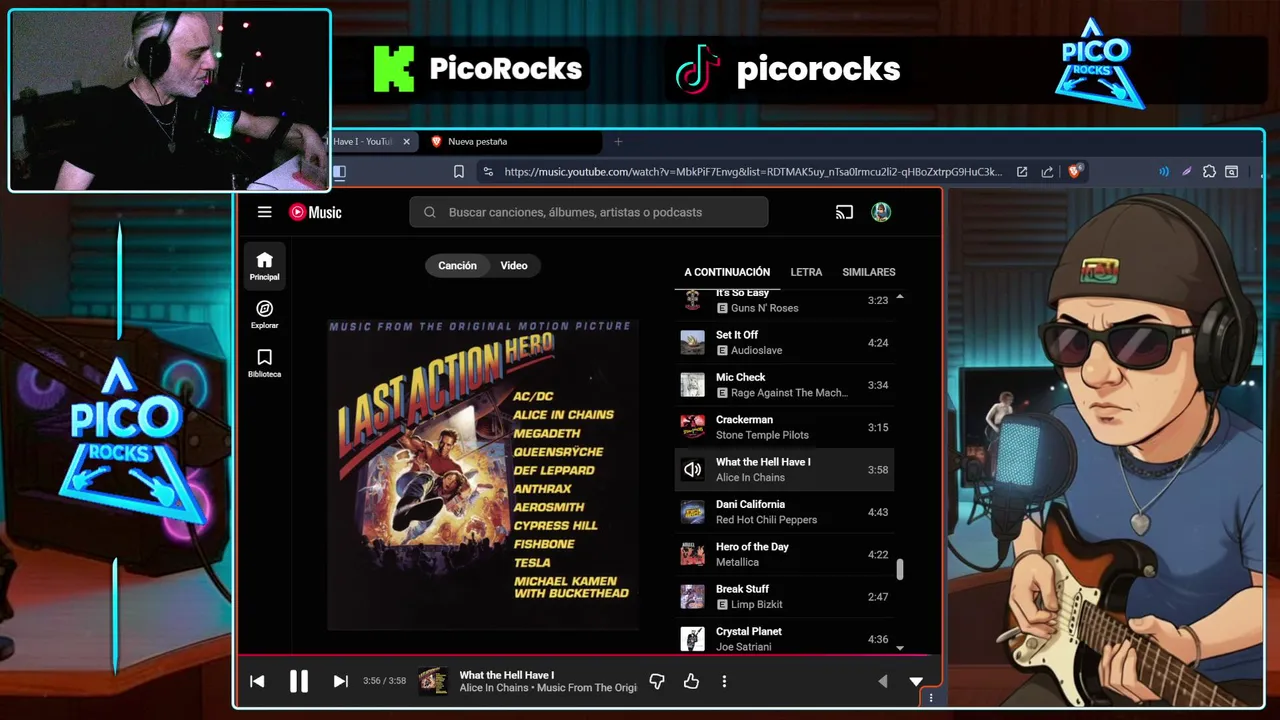Select the A CONTINUACIÓN tab
The height and width of the screenshot is (720, 1280).
(x=727, y=272)
